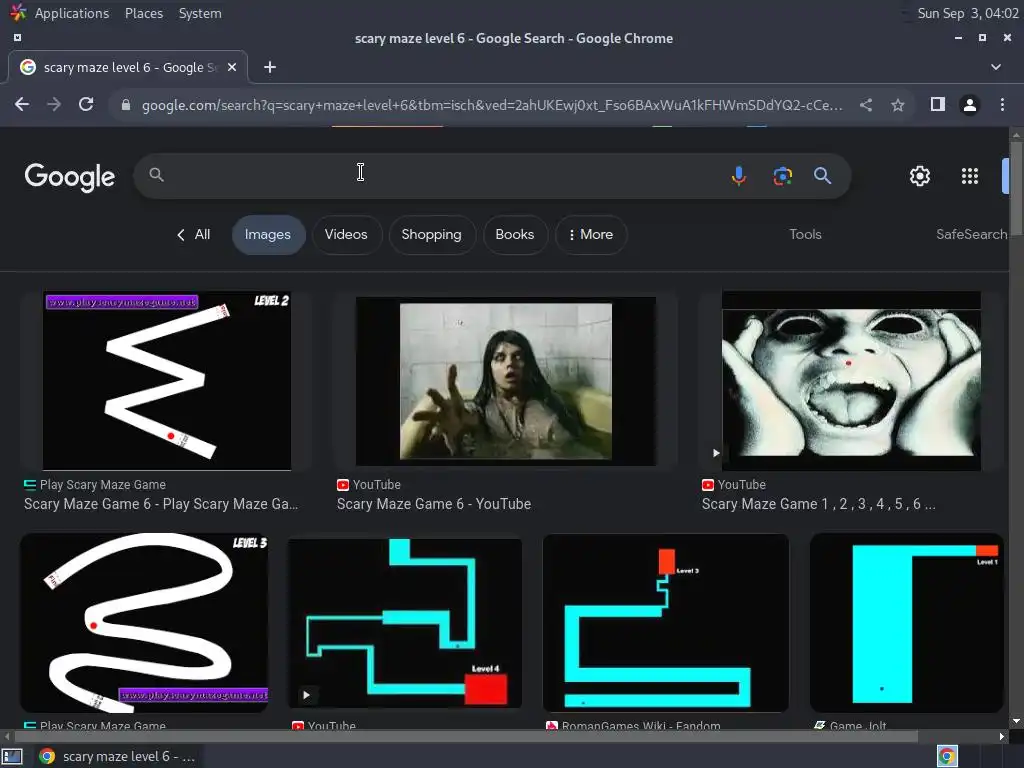Expand the tab search chevron

click(x=996, y=67)
